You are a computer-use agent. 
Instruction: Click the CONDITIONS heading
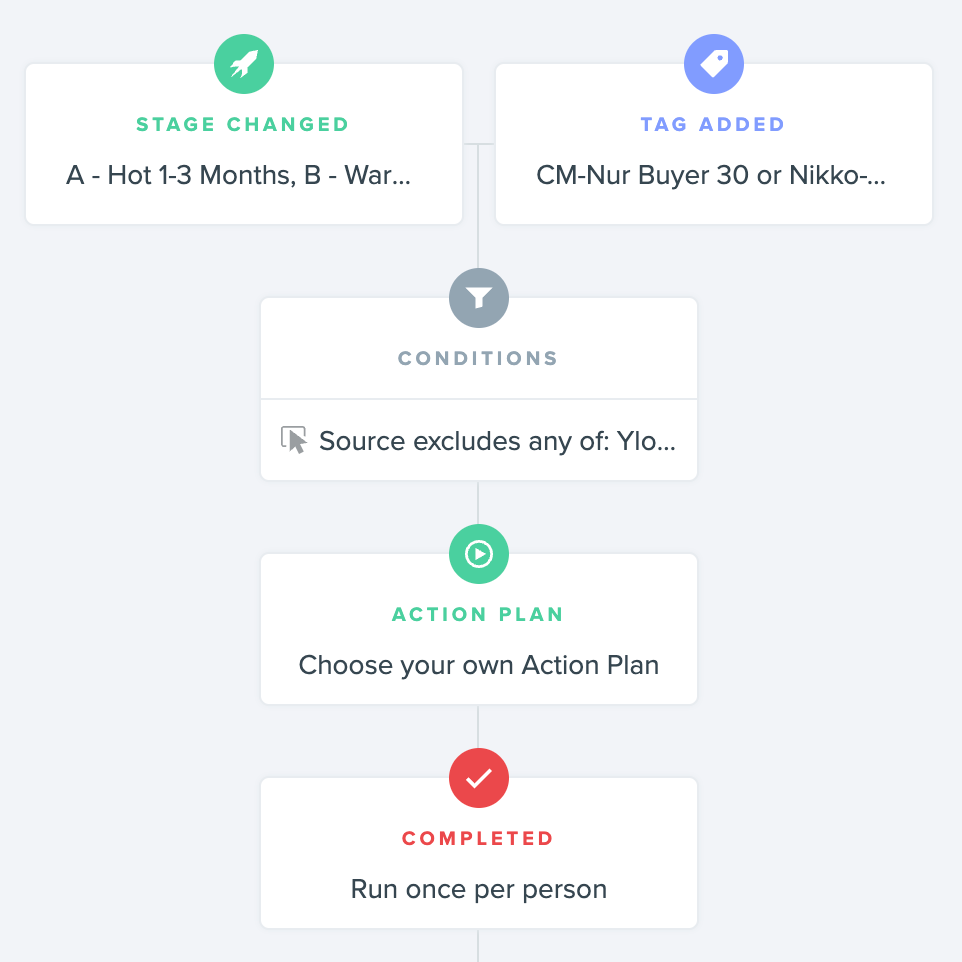coord(478,358)
